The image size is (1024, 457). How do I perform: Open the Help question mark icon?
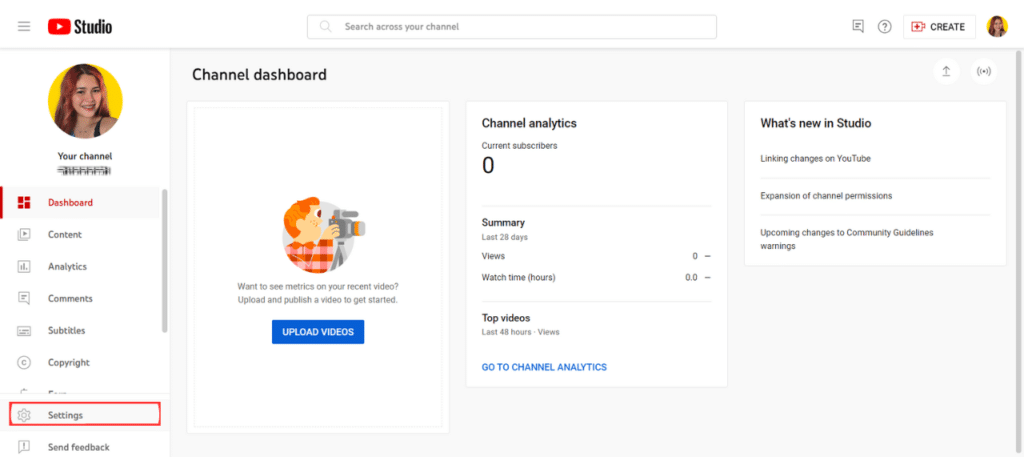pyautogui.click(x=884, y=27)
